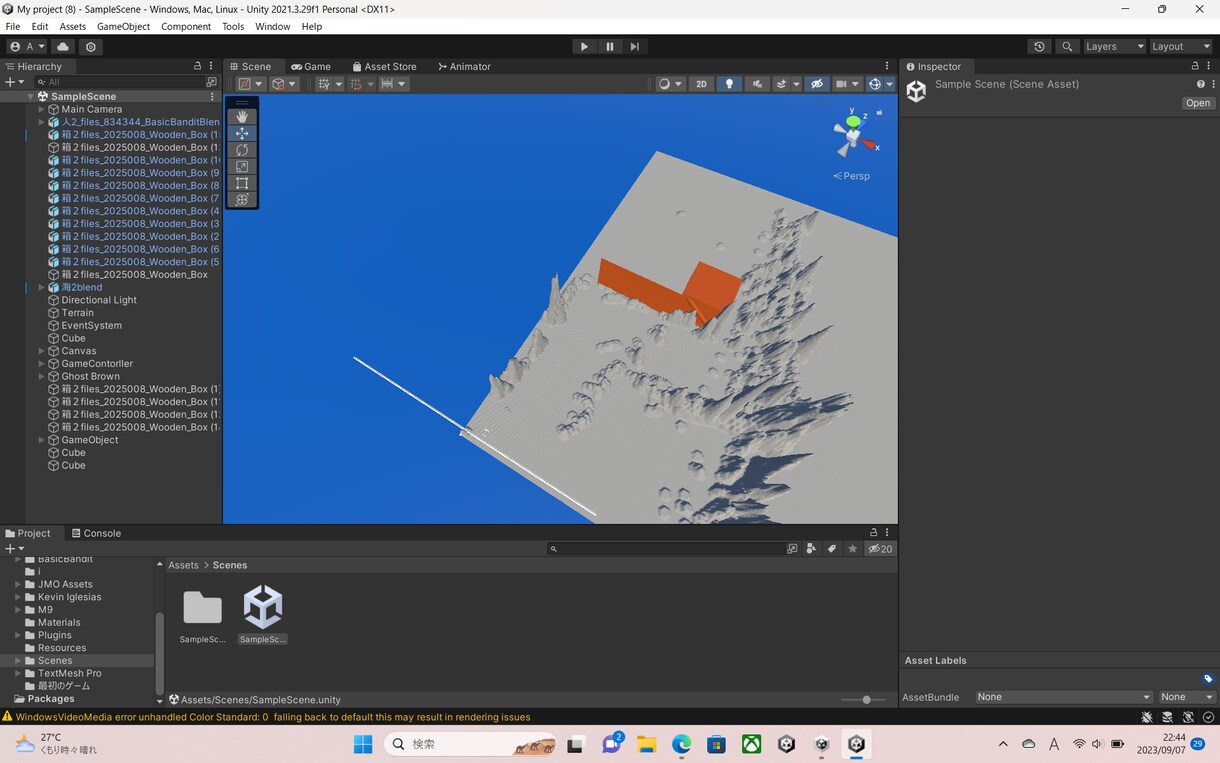Click the Step frame button
This screenshot has height=763, width=1220.
coord(635,46)
